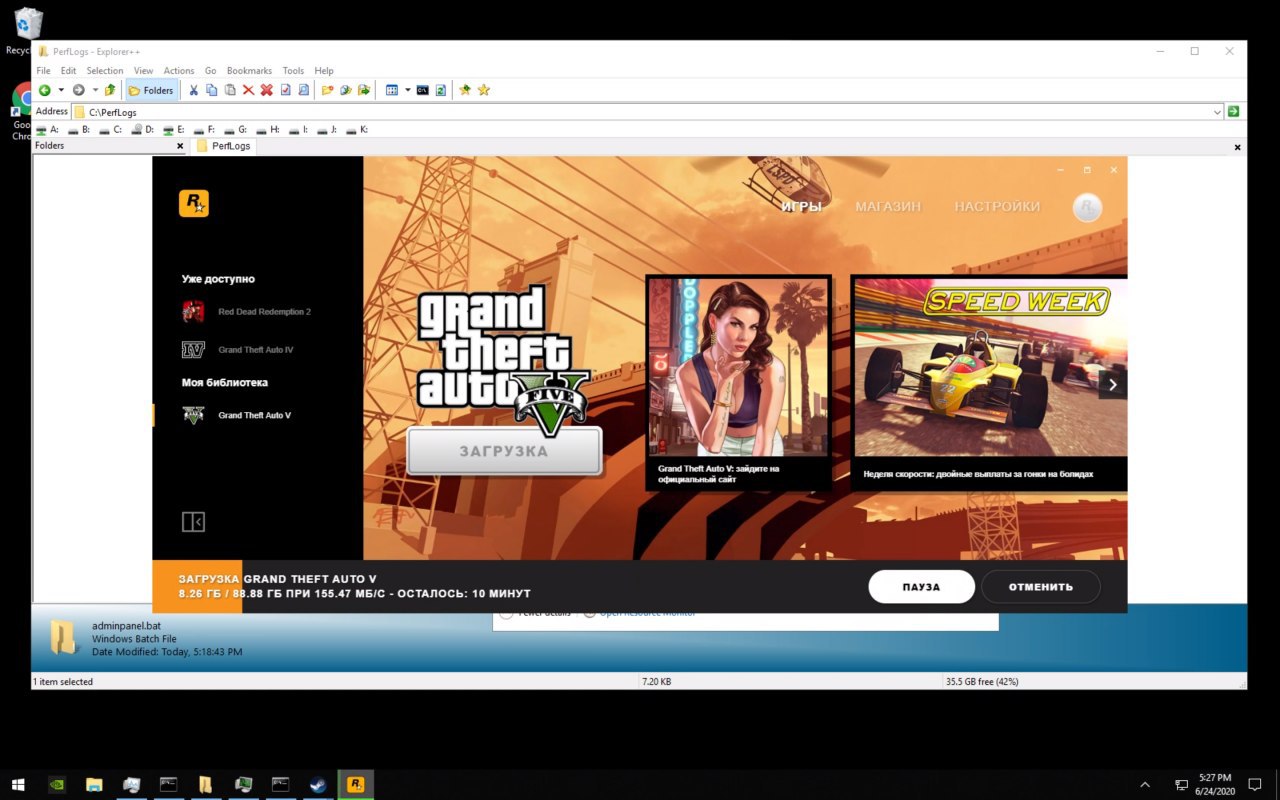
Task: Toggle the Folders pane button
Action: click(x=151, y=90)
